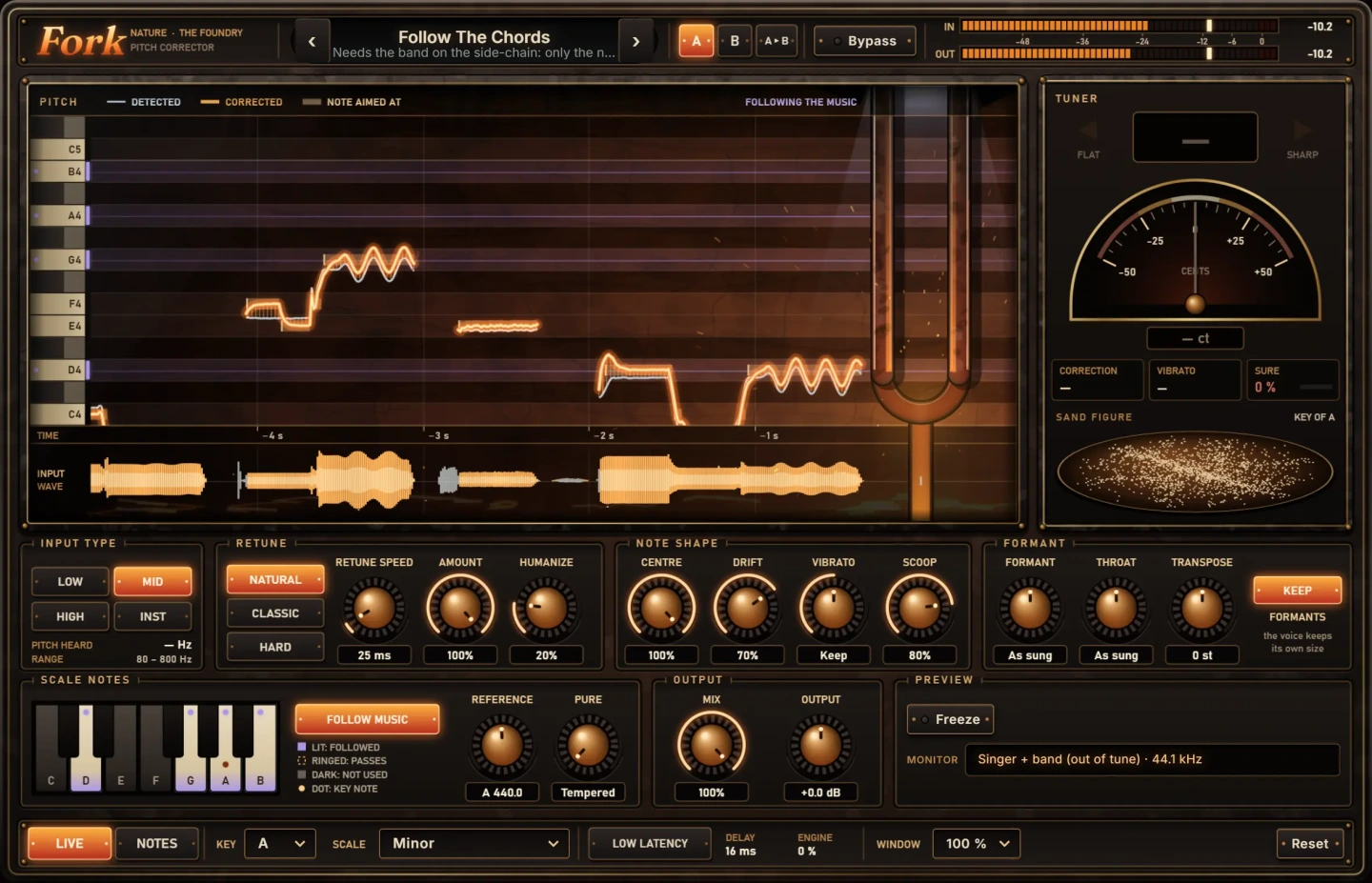1372x883 pixels.
Task: Click the Transpose knob
Action: click(x=1201, y=608)
